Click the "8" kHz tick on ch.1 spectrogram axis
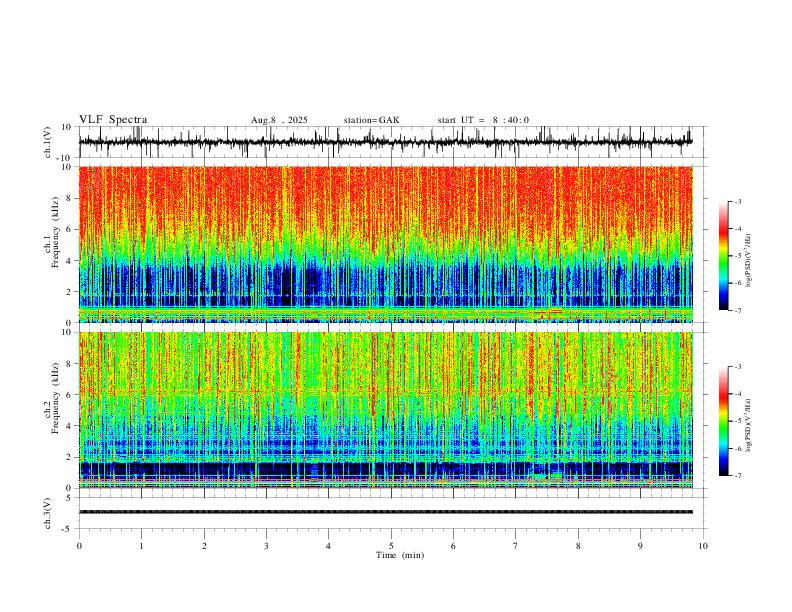Image resolution: width=792 pixels, height=612 pixels. (69, 198)
